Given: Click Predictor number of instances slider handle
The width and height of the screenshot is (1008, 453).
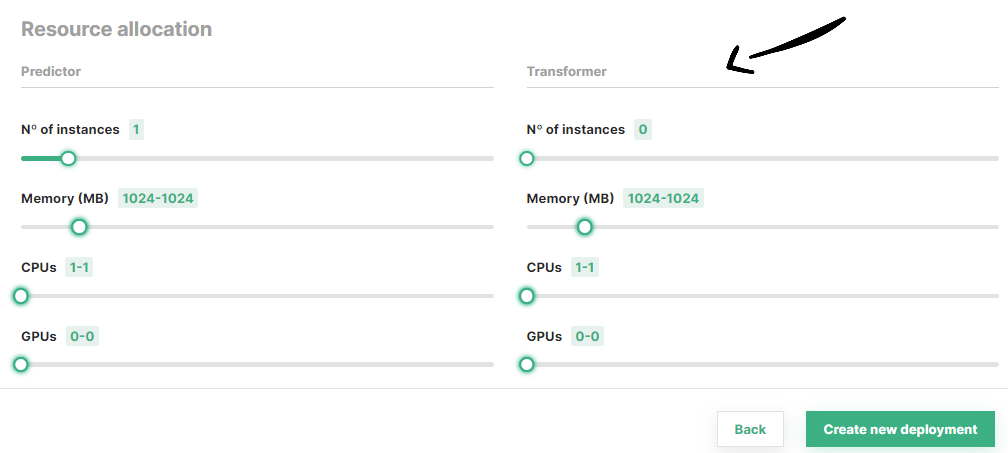Looking at the screenshot, I should 68,158.
